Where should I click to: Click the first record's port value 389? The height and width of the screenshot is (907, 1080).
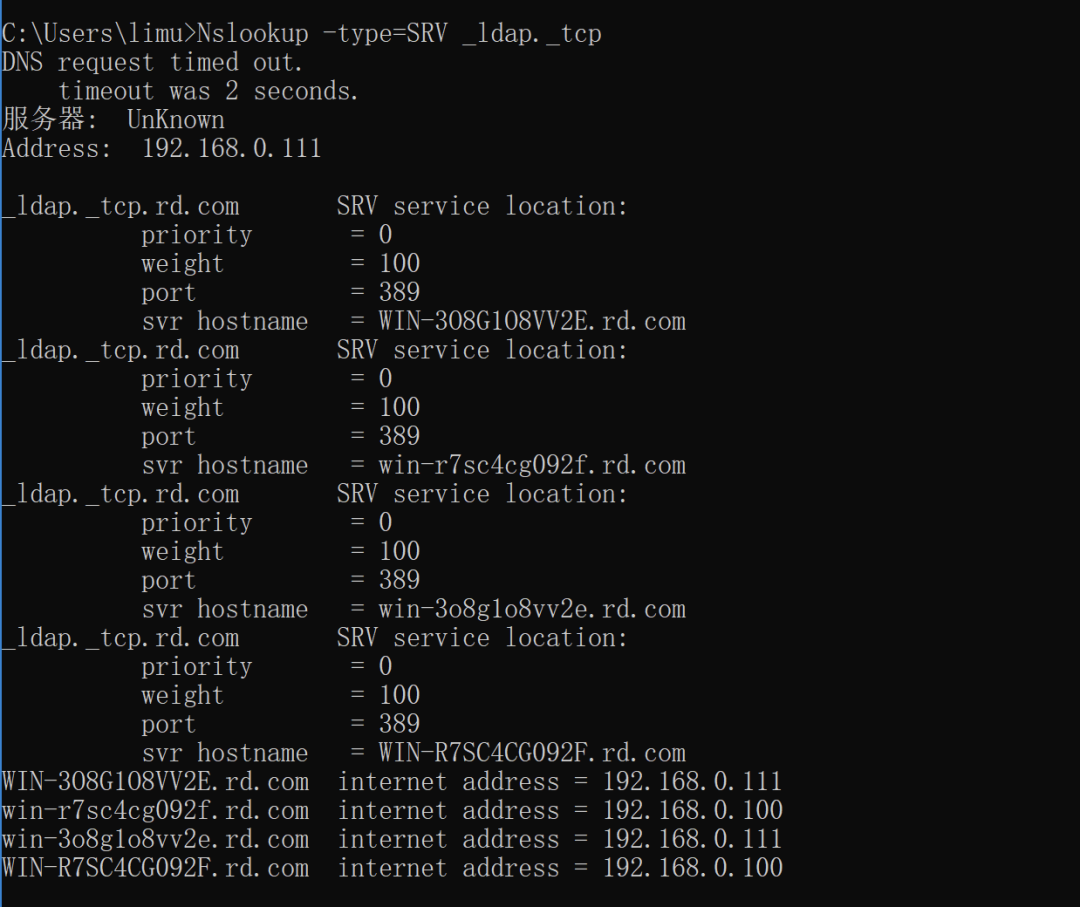(399, 292)
